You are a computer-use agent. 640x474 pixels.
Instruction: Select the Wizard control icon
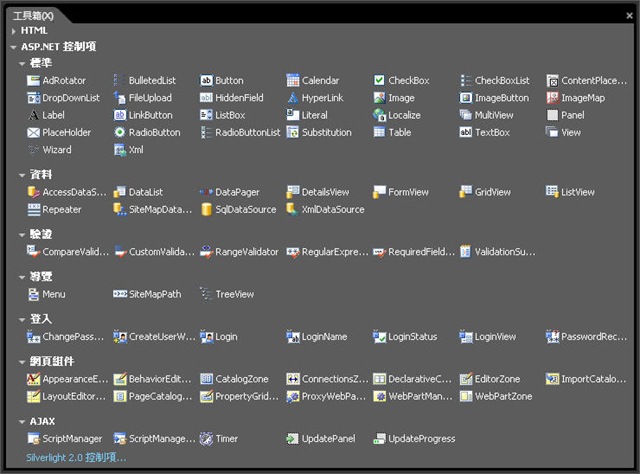pos(33,150)
